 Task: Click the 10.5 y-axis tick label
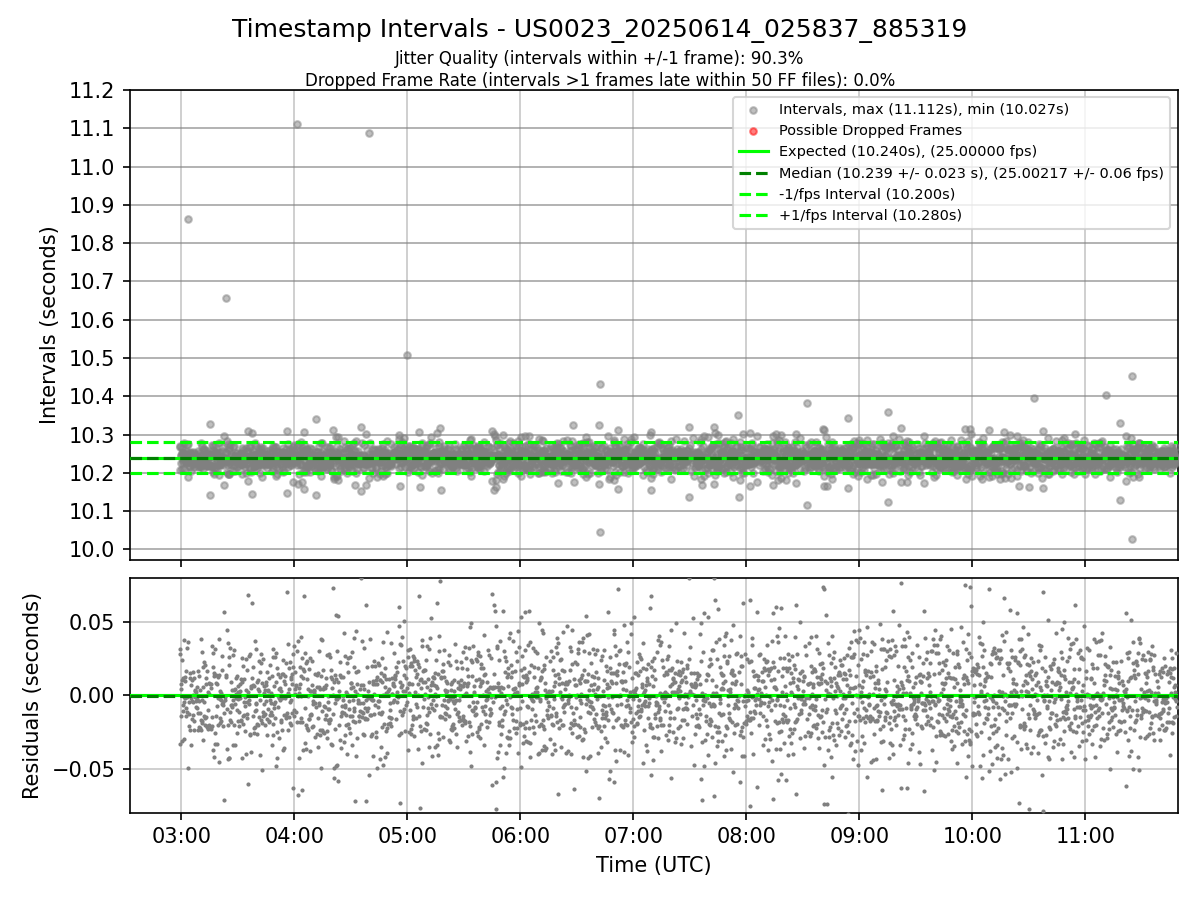pos(90,358)
